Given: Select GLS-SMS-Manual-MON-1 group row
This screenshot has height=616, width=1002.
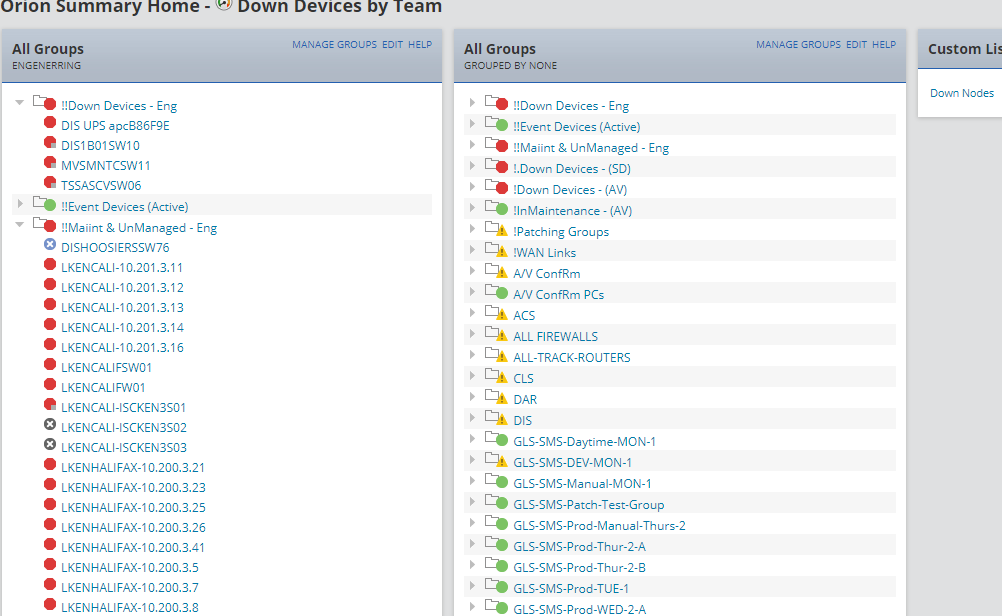Looking at the screenshot, I should click(680, 484).
